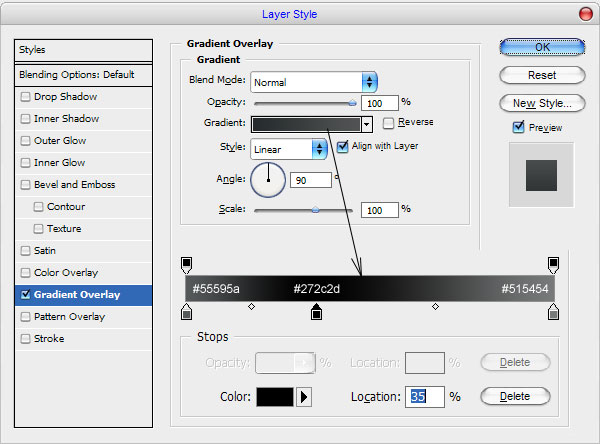Uncheck the Preview checkbox
The height and width of the screenshot is (444, 600).
point(518,127)
